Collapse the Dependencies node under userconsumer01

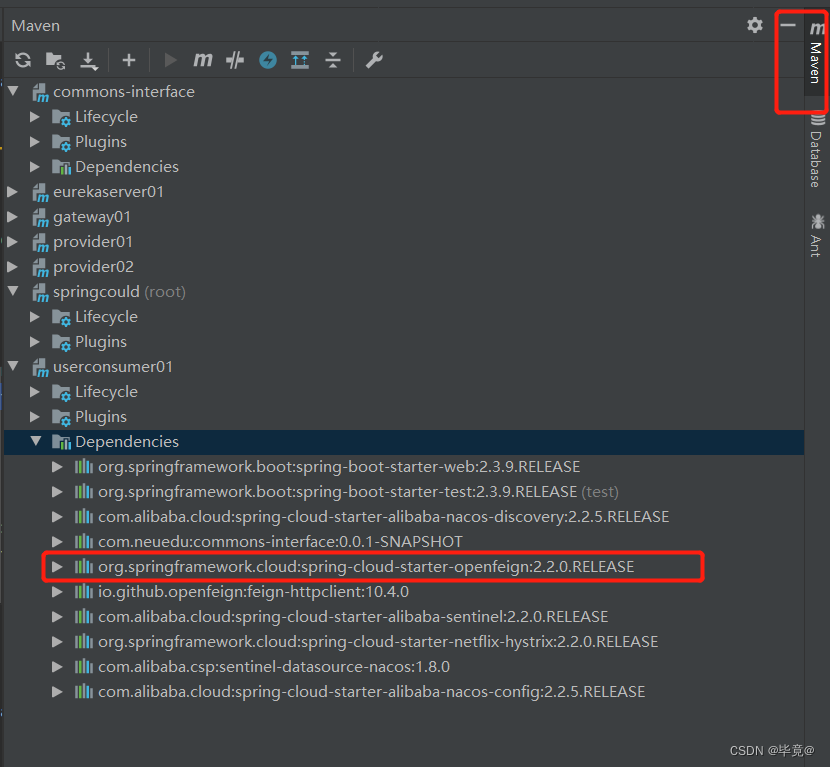point(36,441)
